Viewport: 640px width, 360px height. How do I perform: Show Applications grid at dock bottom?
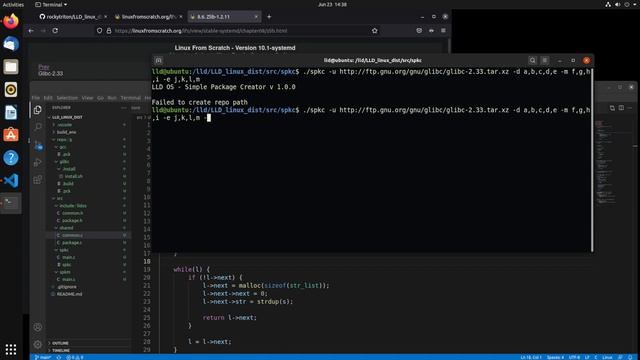coord(11,349)
